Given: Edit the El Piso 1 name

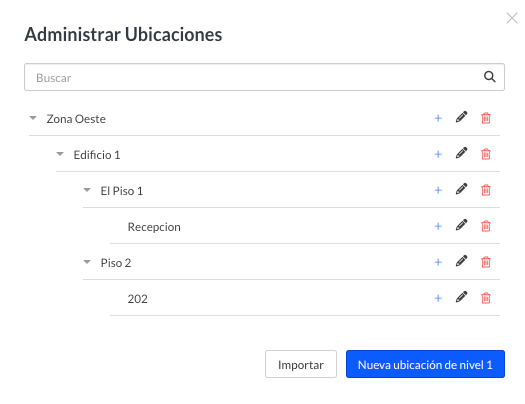Looking at the screenshot, I should pos(461,189).
